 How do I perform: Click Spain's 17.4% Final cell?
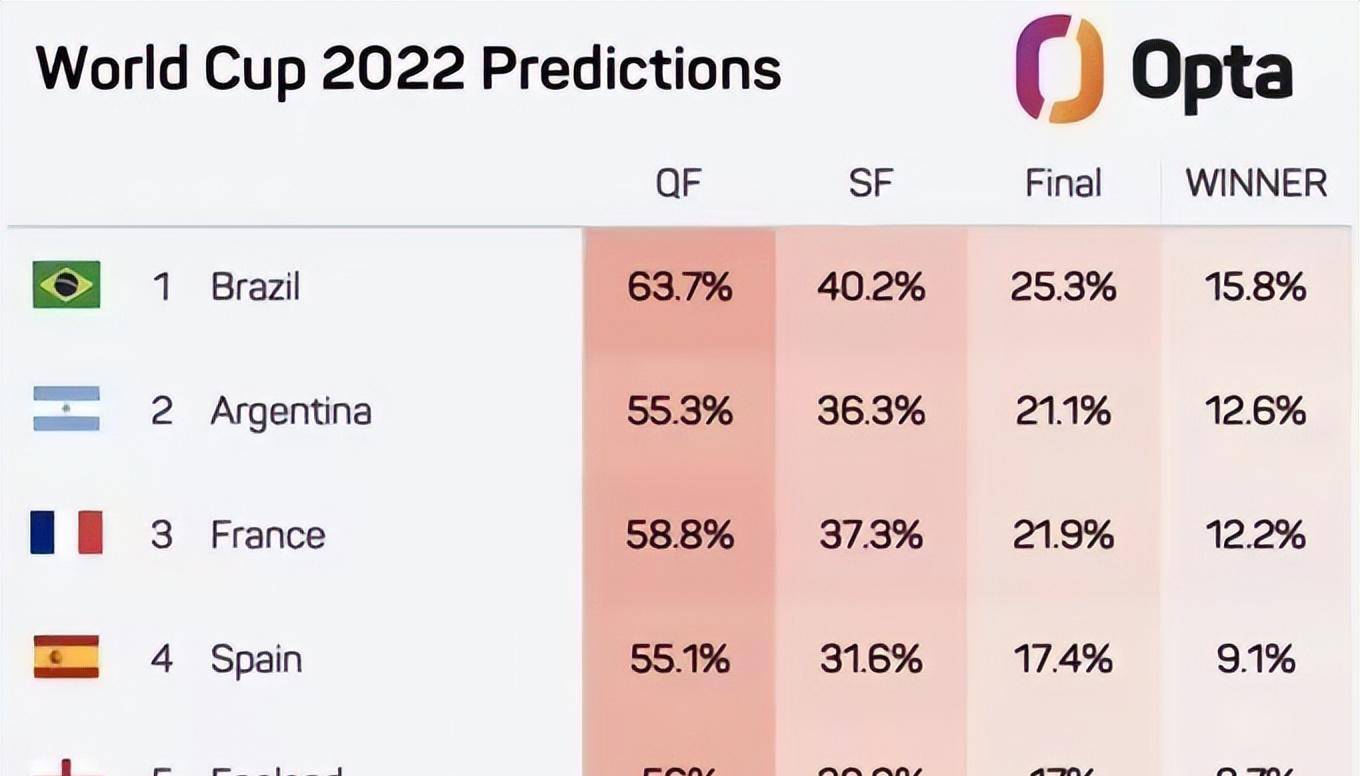pyautogui.click(x=1063, y=659)
